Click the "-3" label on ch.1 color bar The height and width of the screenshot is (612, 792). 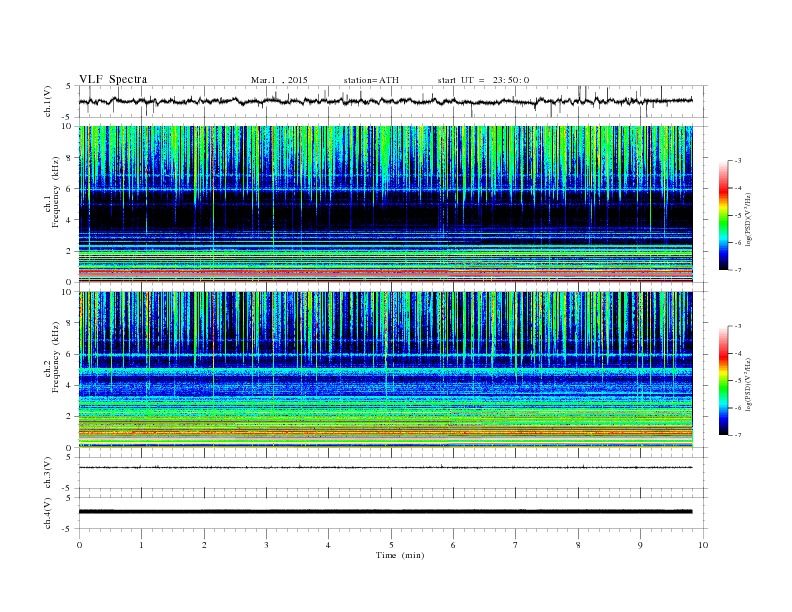coord(738,161)
